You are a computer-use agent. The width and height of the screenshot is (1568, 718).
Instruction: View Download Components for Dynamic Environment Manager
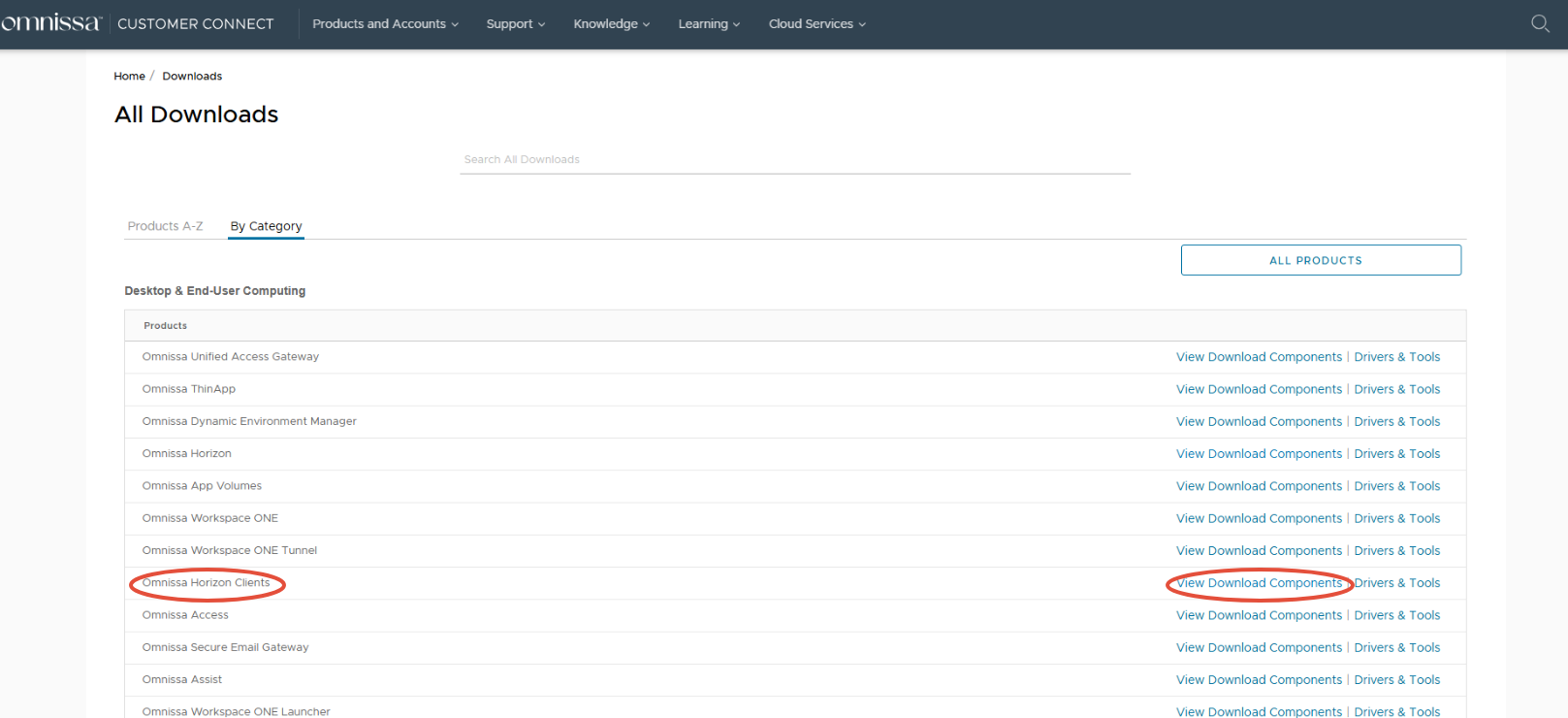coord(1259,421)
